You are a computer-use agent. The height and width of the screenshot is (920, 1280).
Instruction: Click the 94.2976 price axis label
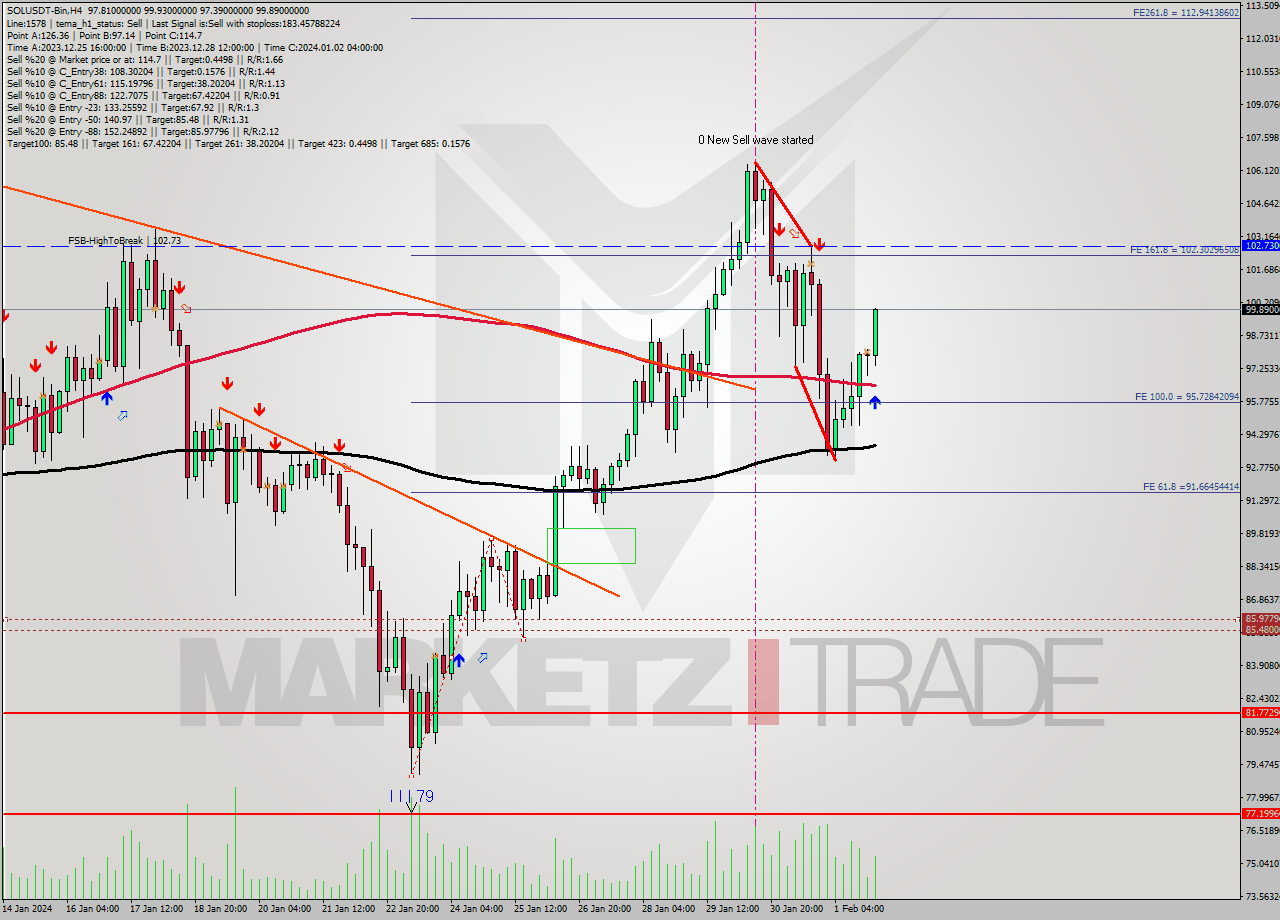coord(1262,435)
